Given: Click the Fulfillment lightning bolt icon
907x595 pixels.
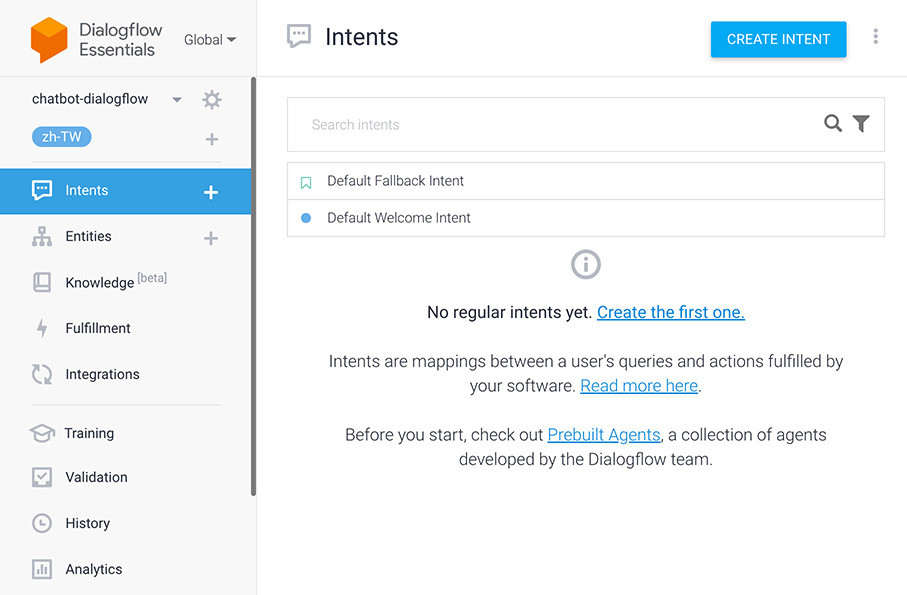Looking at the screenshot, I should (x=42, y=328).
